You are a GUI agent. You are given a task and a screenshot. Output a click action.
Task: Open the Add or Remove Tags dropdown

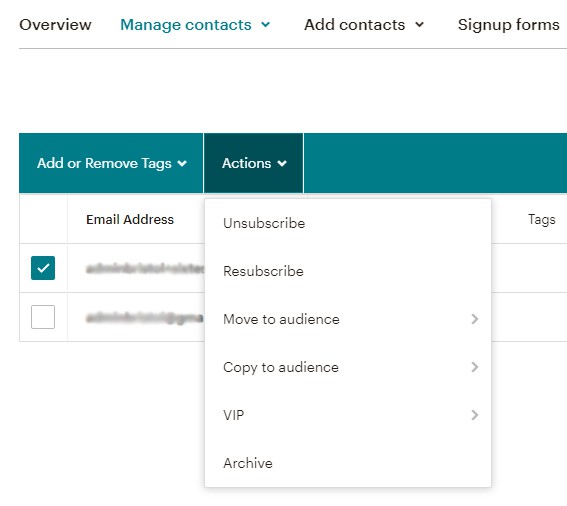pos(111,163)
